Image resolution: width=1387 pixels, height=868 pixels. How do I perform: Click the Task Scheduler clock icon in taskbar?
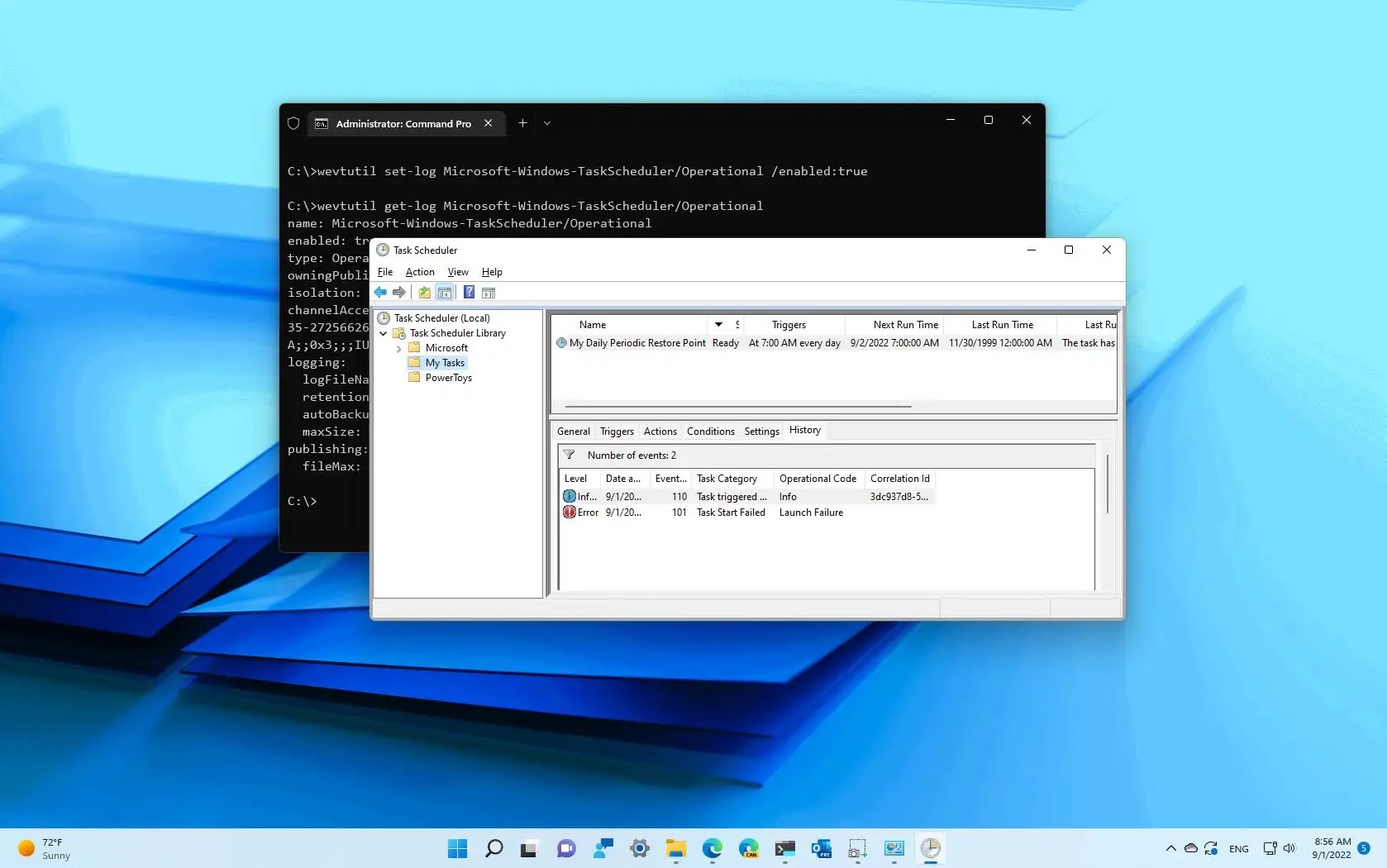coord(930,848)
